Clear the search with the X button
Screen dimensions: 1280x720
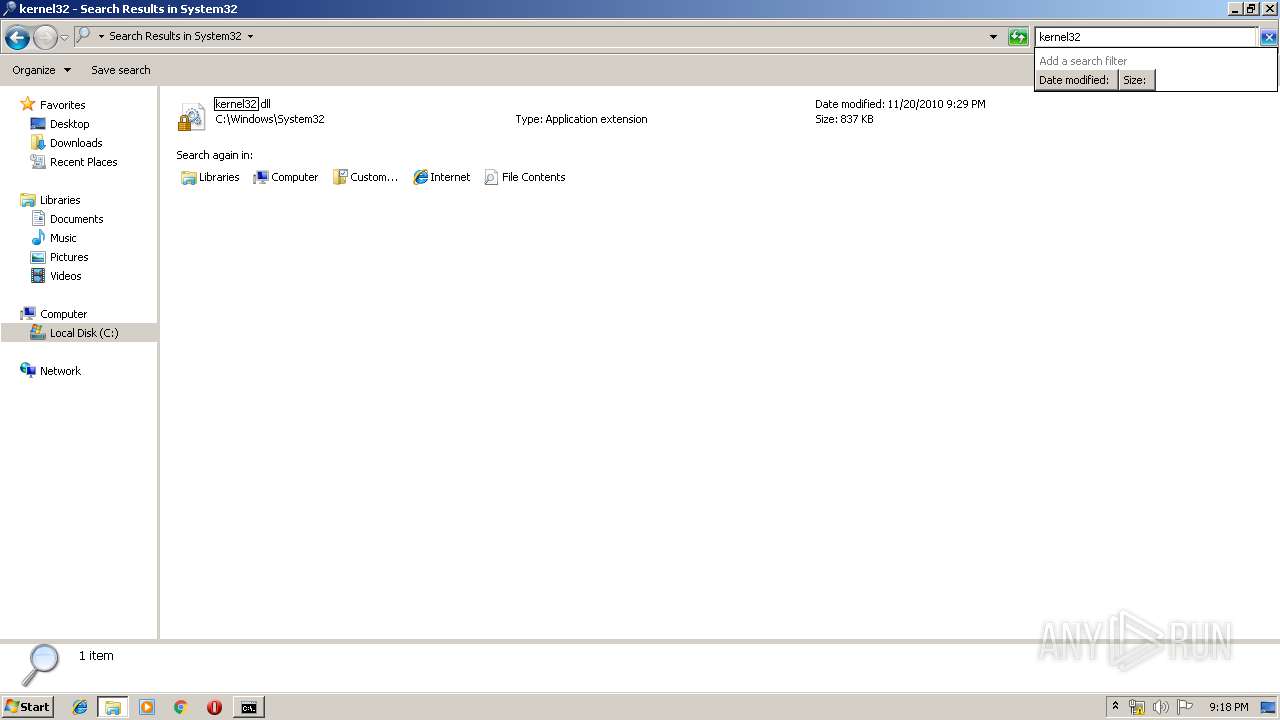(1268, 37)
